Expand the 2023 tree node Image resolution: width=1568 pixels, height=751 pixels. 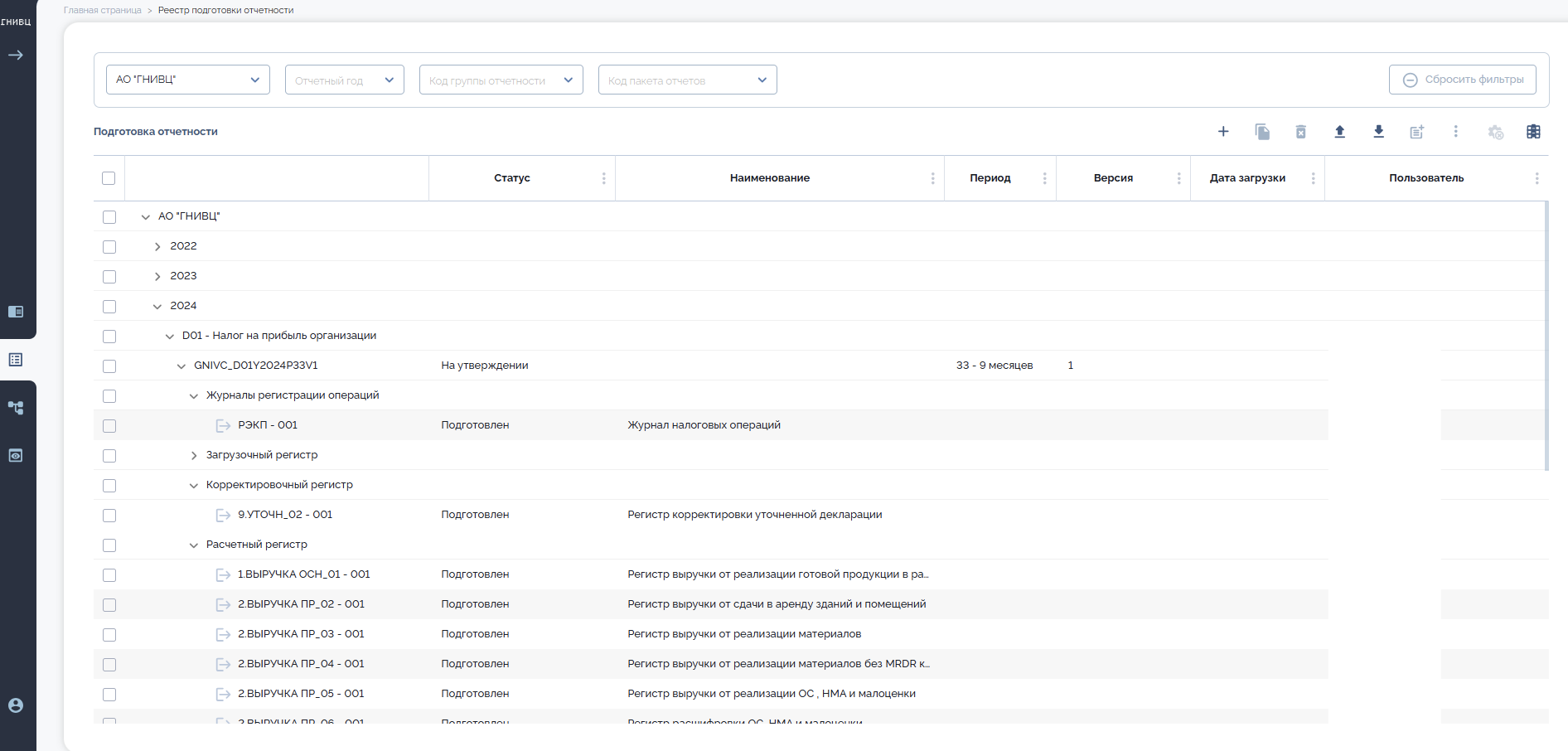point(157,277)
